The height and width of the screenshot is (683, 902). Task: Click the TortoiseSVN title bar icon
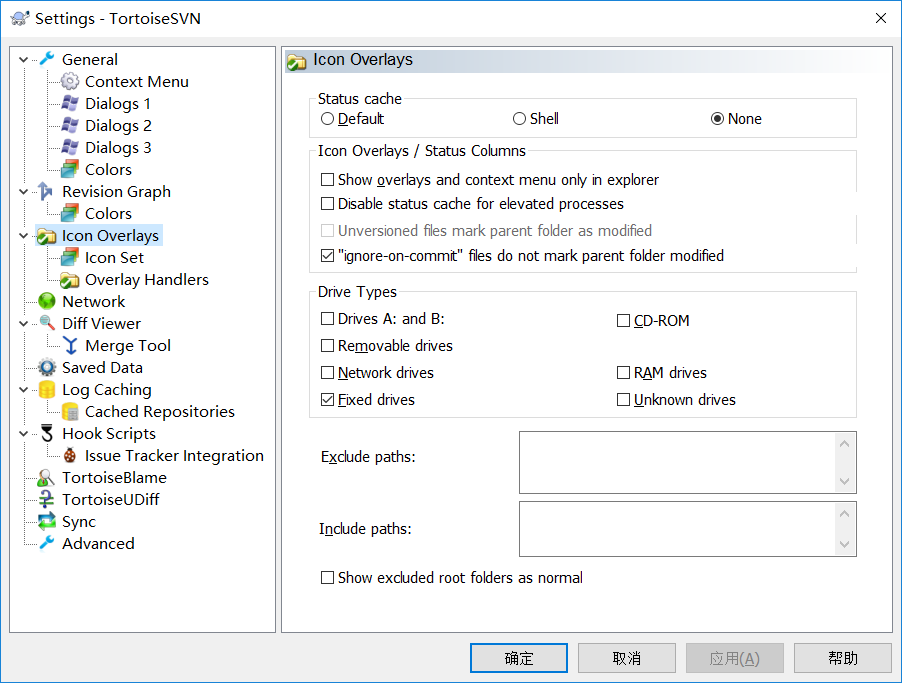click(19, 18)
